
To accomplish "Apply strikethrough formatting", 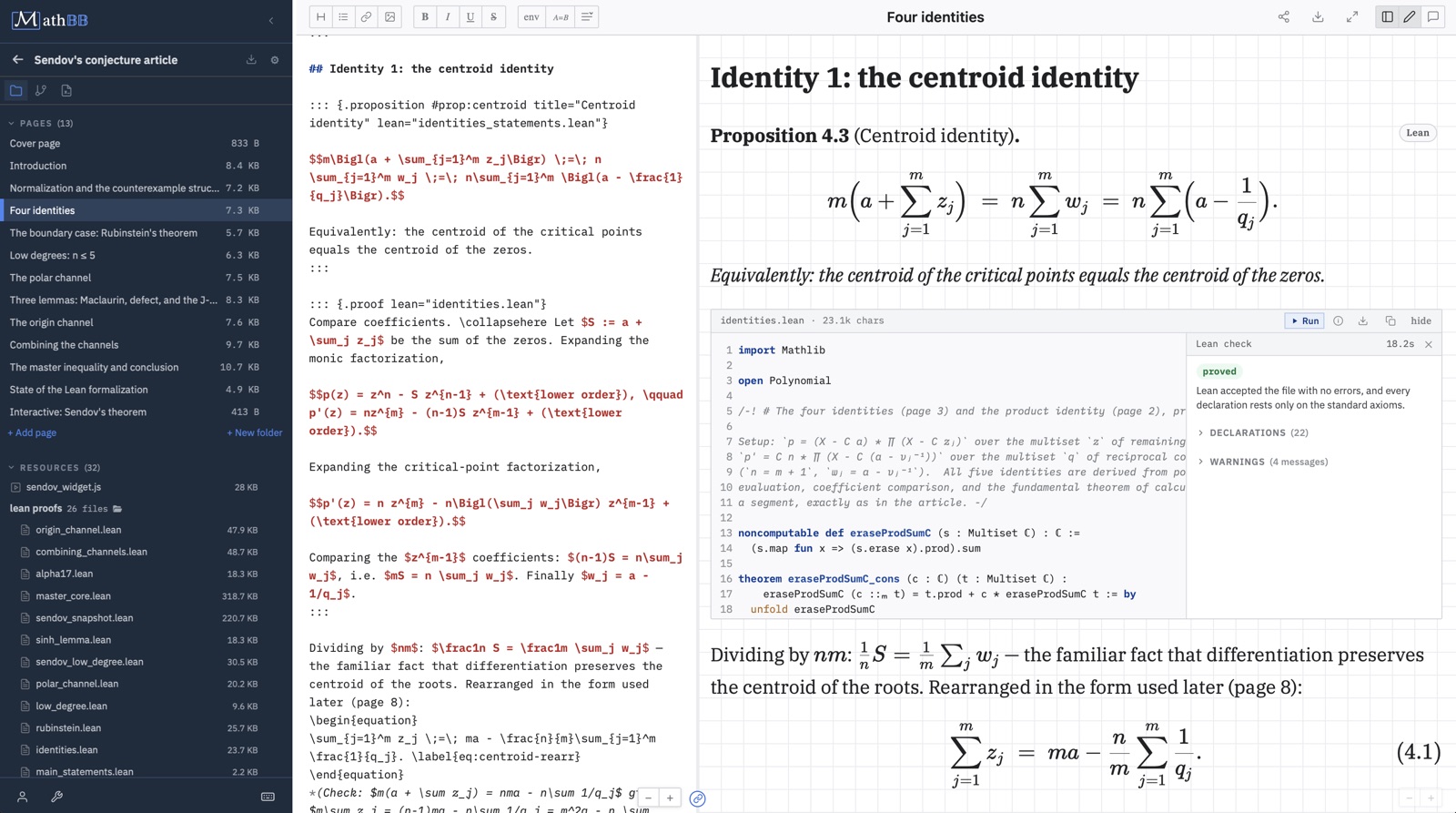I will click(x=493, y=16).
